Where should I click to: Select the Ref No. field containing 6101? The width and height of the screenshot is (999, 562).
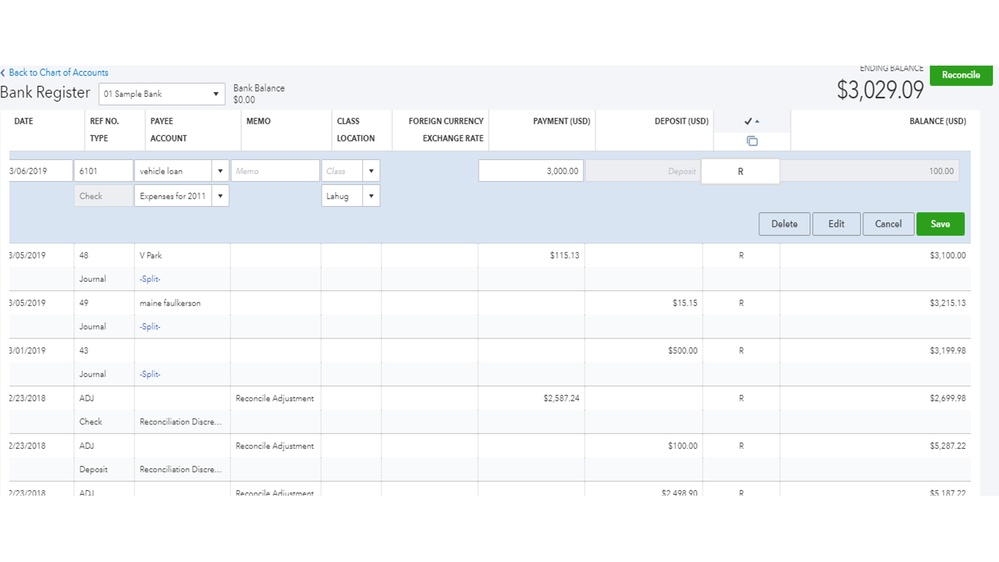104,171
